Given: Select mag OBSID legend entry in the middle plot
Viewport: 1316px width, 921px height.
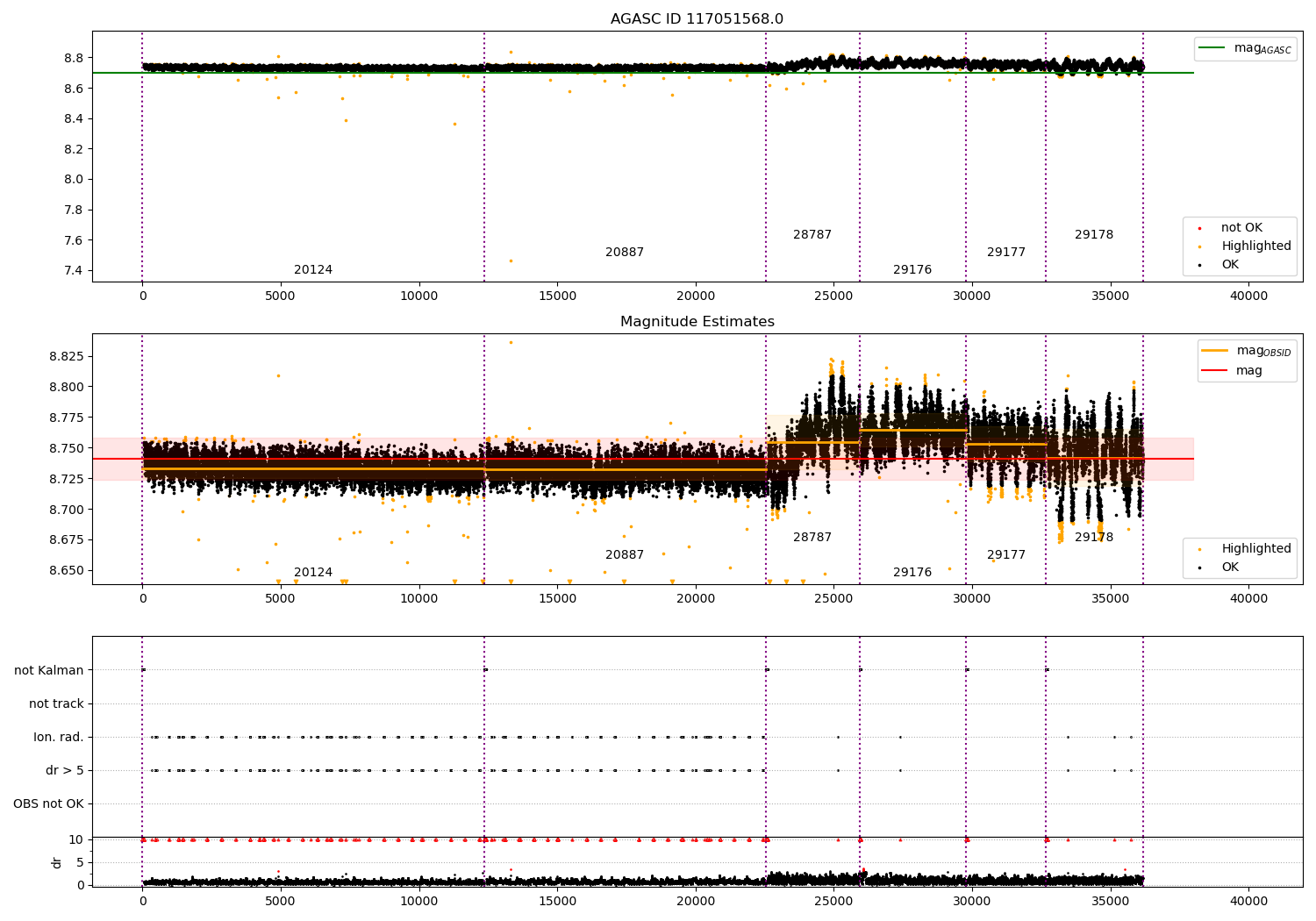Looking at the screenshot, I should click(x=1245, y=351).
